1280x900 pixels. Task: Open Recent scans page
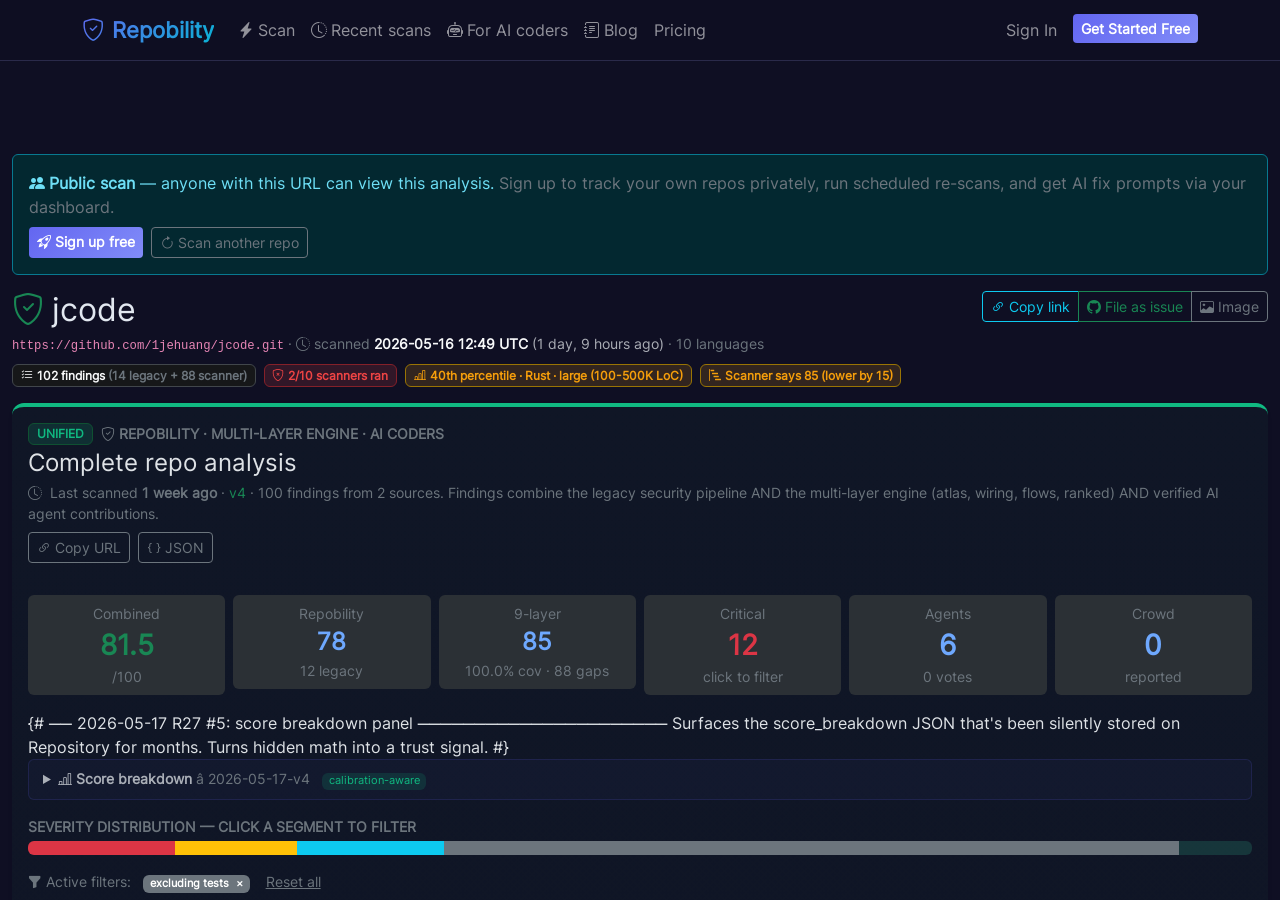click(371, 30)
